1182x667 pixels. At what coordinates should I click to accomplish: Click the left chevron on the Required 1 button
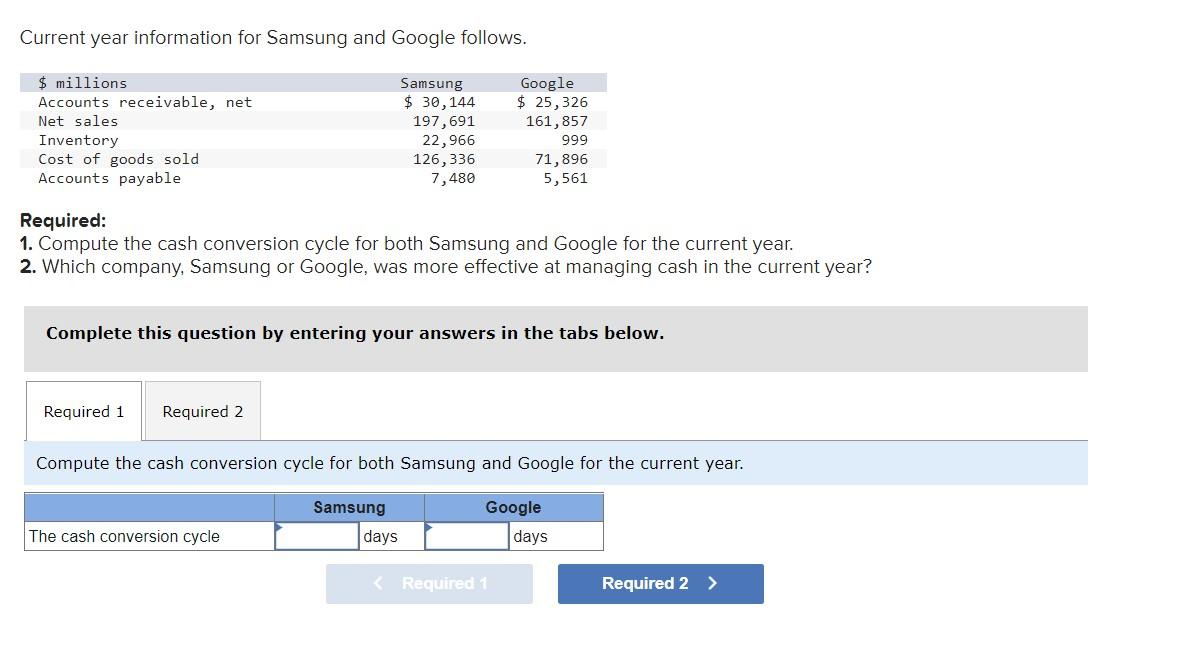(378, 583)
